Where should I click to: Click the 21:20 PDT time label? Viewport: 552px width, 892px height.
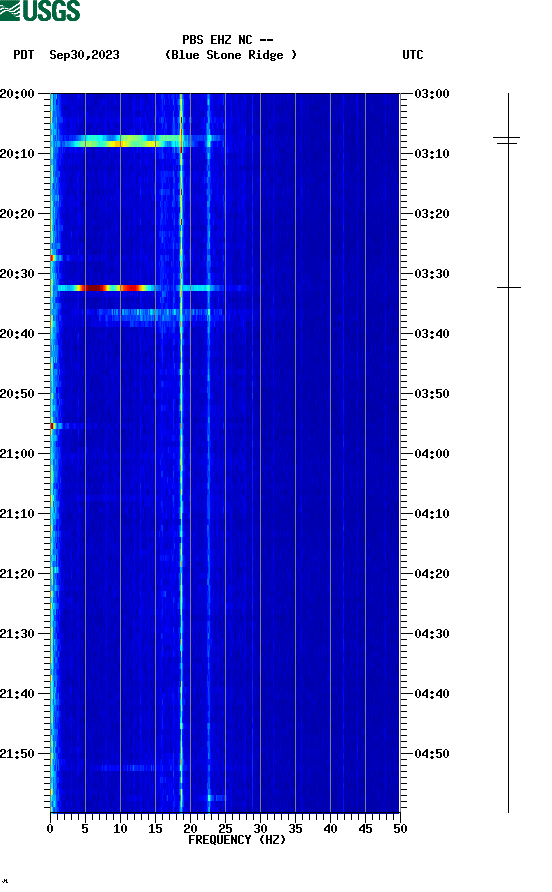(x=18, y=573)
